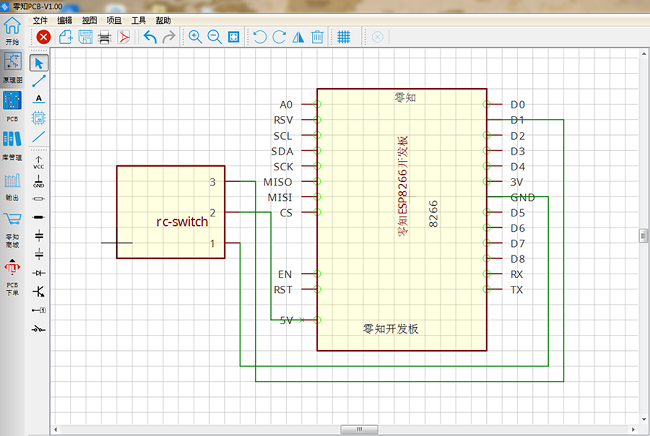Click the A0 pin label

[286, 104]
